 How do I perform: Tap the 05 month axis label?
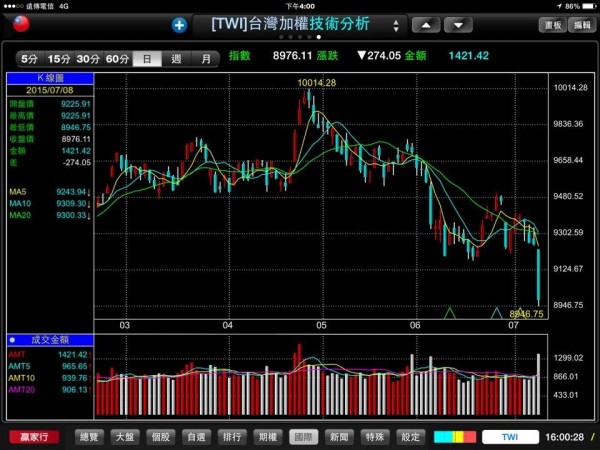click(x=321, y=326)
